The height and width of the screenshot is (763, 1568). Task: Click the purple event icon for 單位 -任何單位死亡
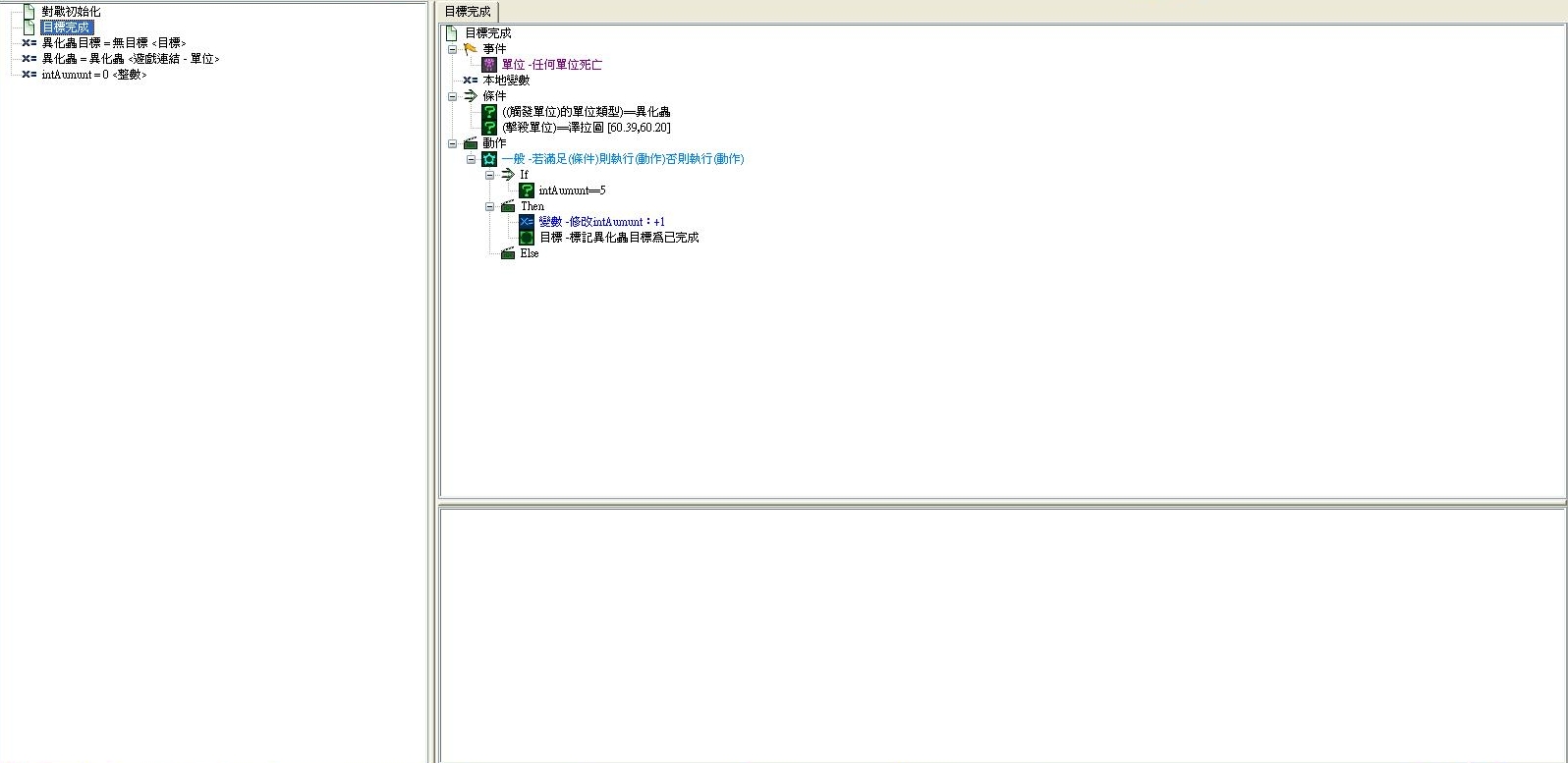[x=489, y=65]
